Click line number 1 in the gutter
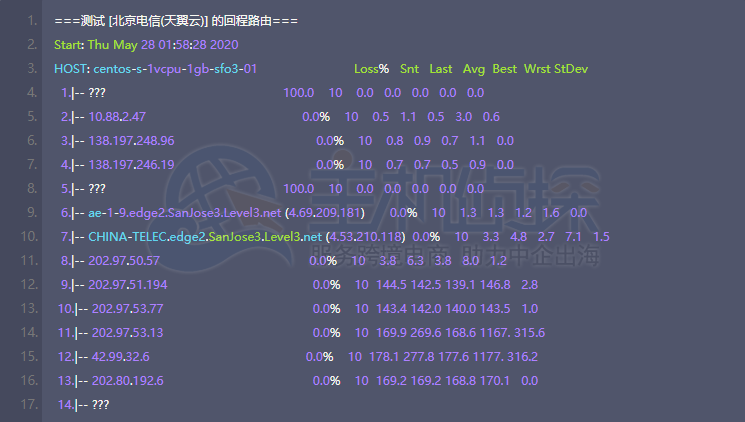Image resolution: width=745 pixels, height=422 pixels. point(33,21)
